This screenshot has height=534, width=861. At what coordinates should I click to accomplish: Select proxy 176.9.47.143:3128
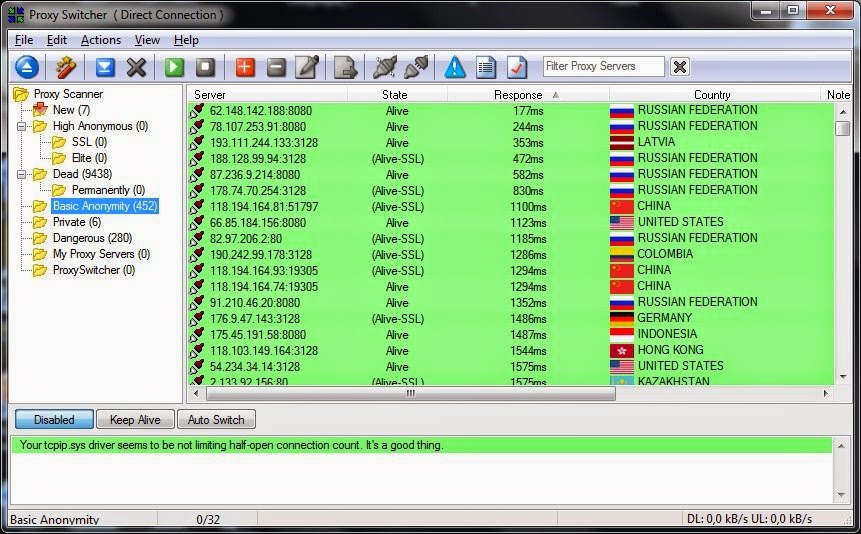255,319
